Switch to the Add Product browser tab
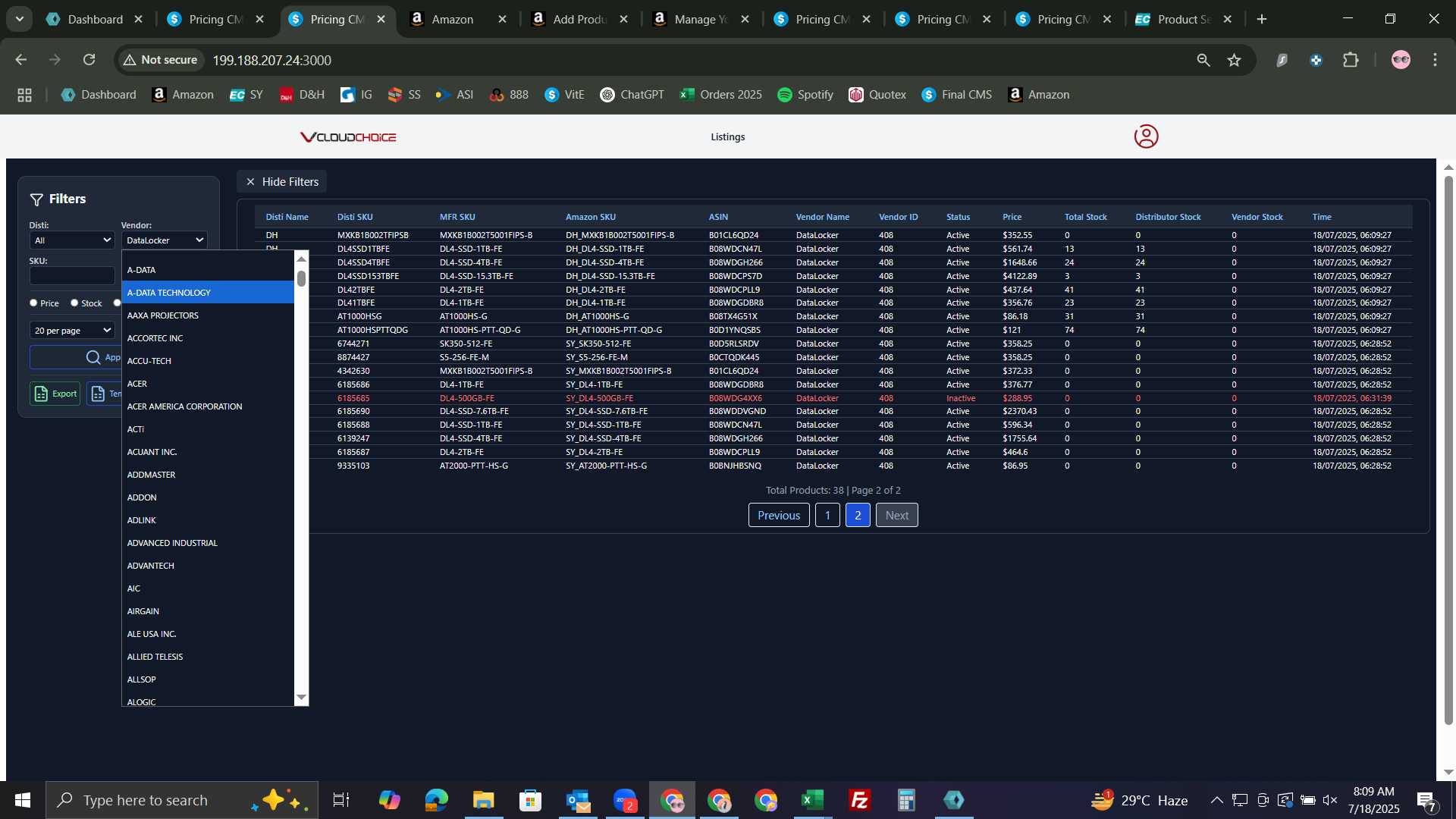The width and height of the screenshot is (1456, 819). (x=580, y=19)
